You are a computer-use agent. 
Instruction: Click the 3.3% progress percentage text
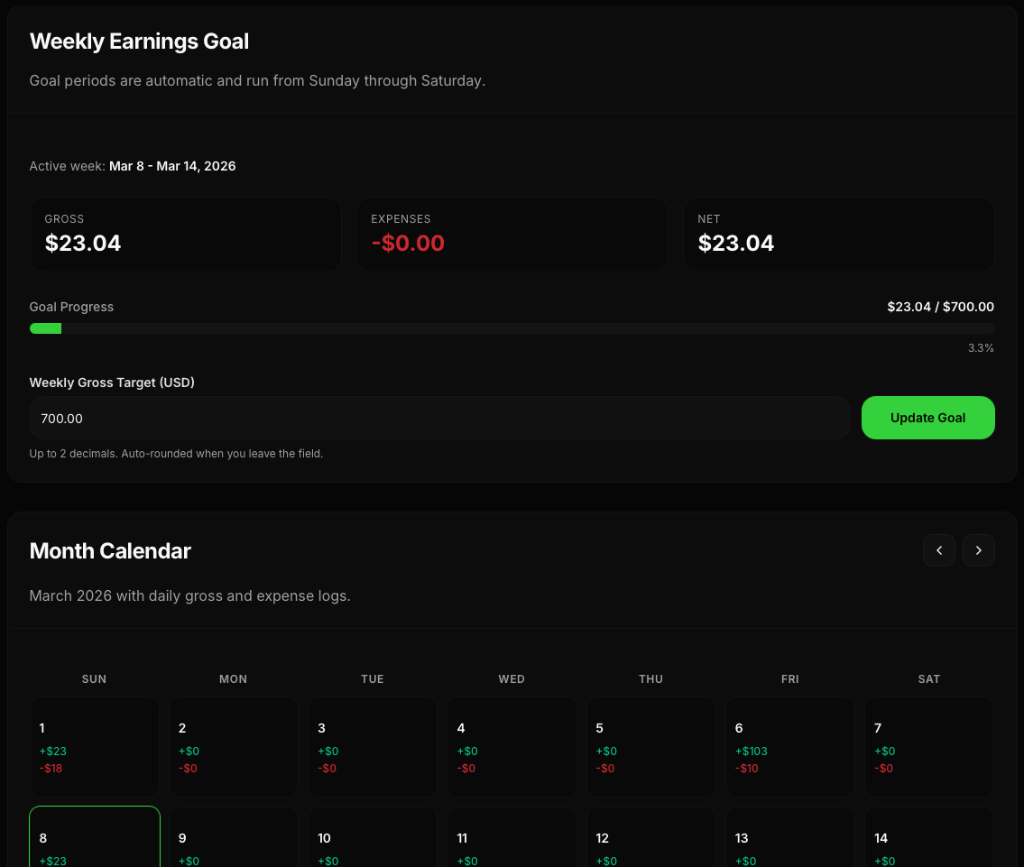[981, 348]
